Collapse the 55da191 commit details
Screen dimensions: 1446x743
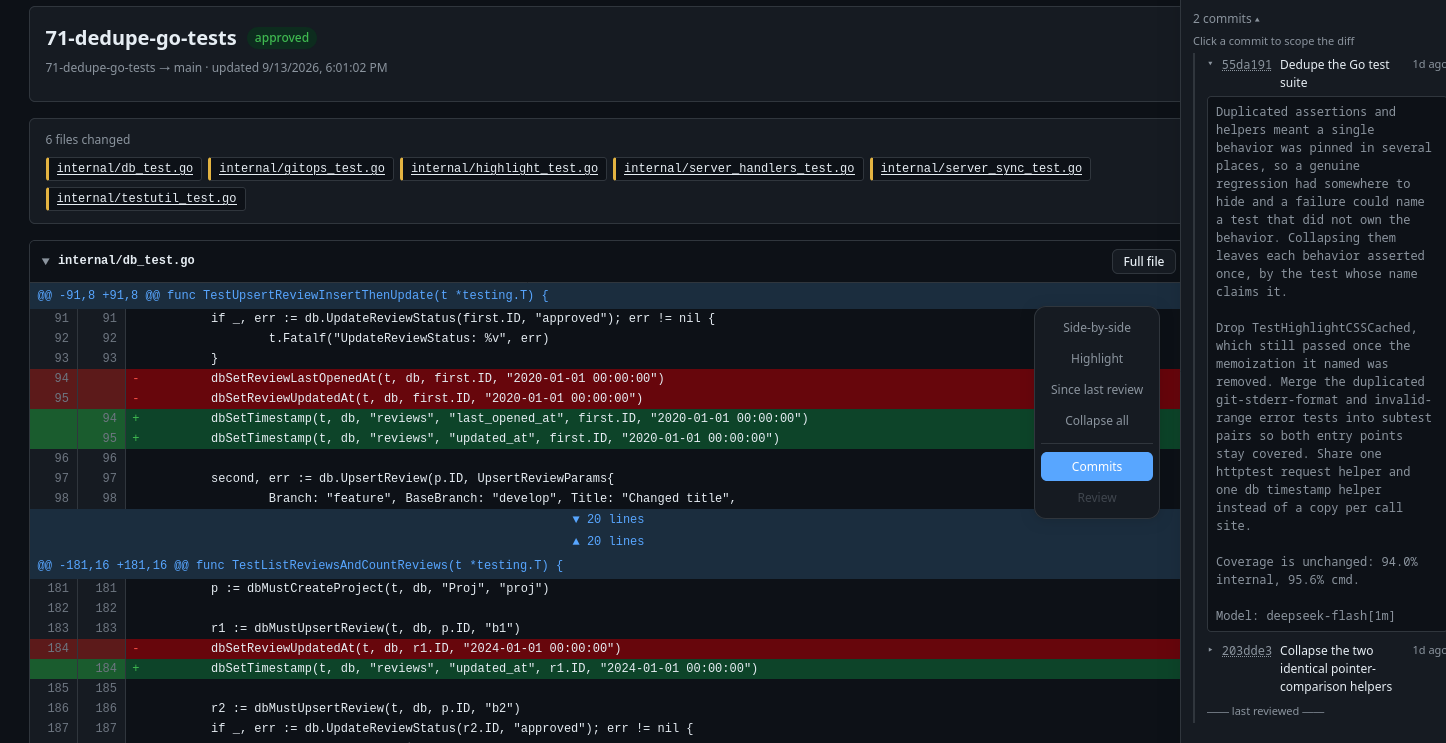click(1210, 64)
